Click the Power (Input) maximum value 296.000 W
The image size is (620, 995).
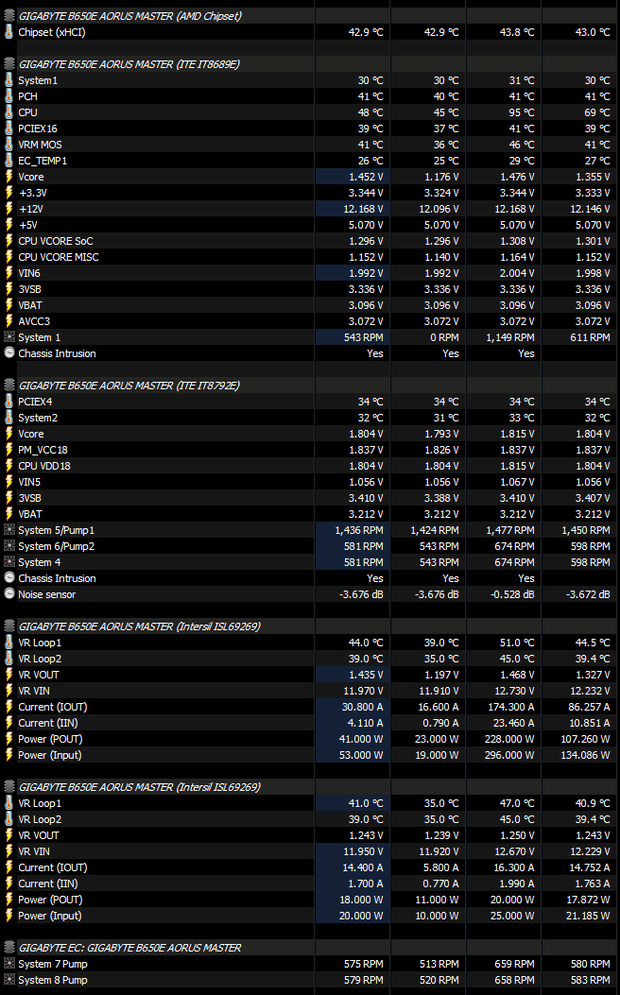click(511, 755)
